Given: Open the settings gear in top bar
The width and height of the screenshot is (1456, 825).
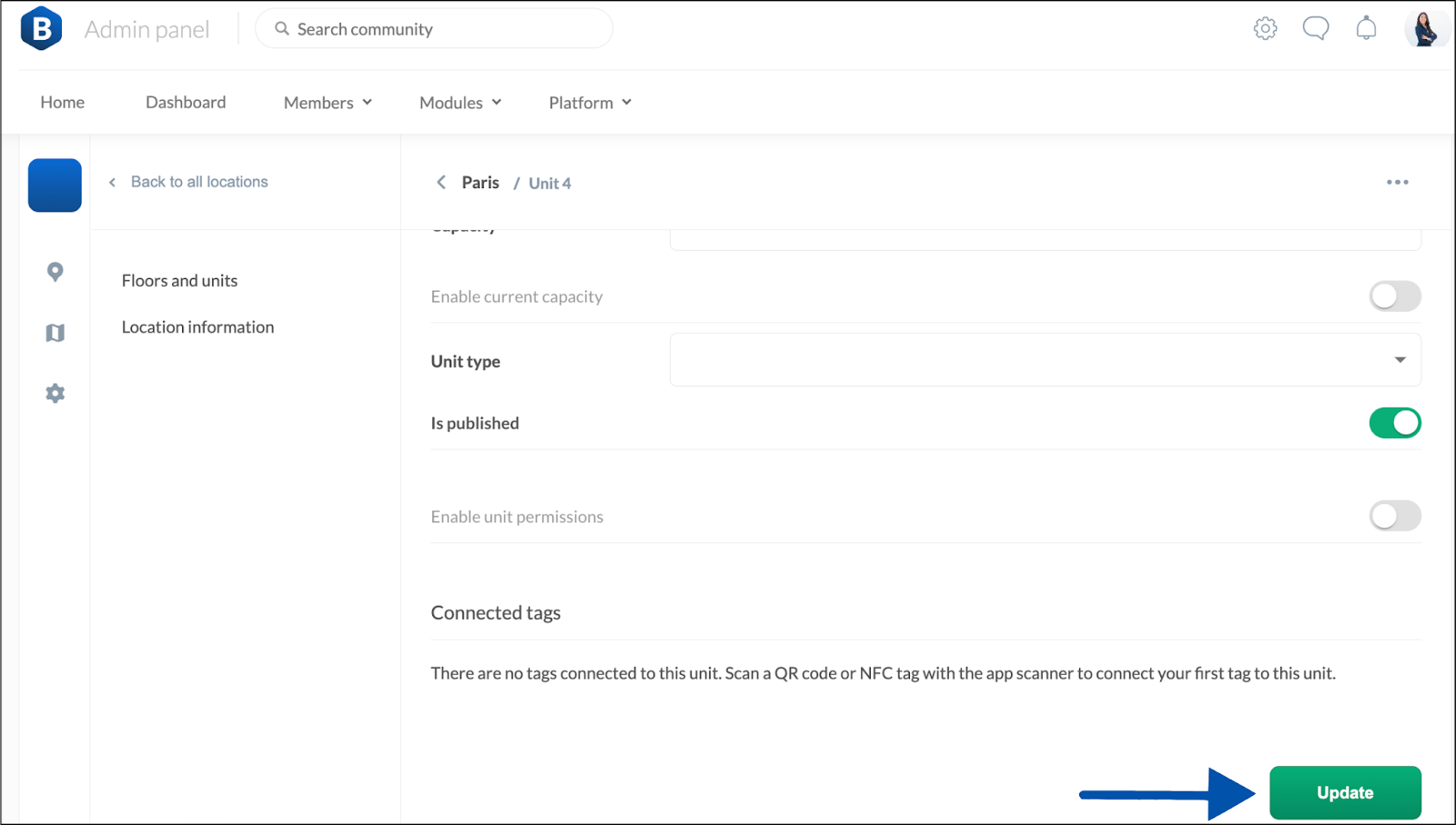Looking at the screenshot, I should [x=1265, y=28].
